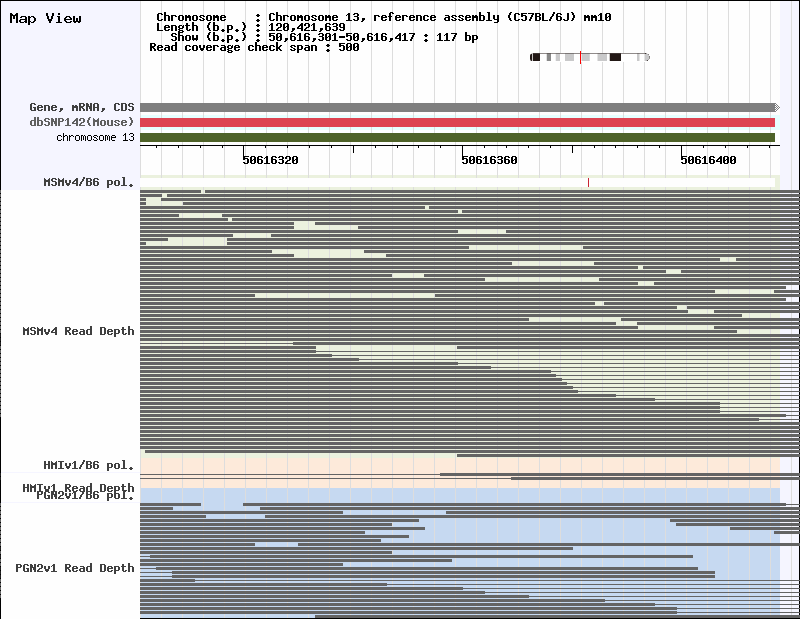
Task: Click the green chromosome 13 track bar
Action: click(x=458, y=138)
